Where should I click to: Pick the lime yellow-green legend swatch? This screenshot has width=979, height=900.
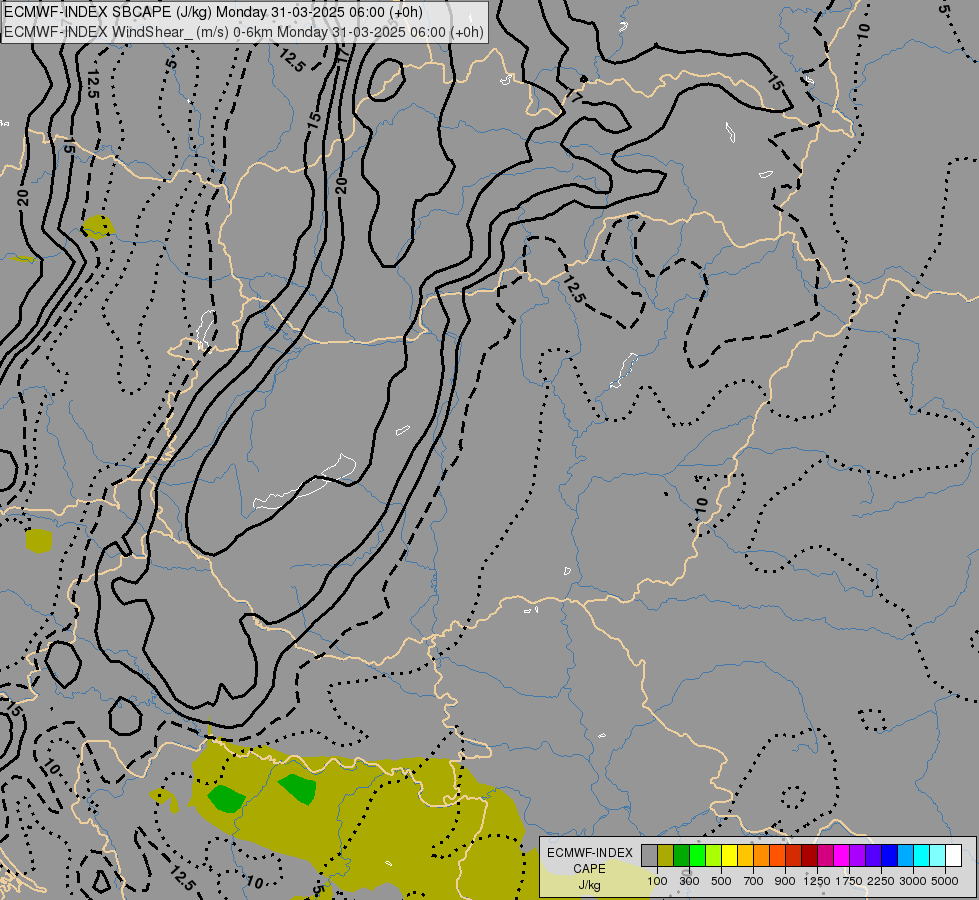click(x=714, y=855)
